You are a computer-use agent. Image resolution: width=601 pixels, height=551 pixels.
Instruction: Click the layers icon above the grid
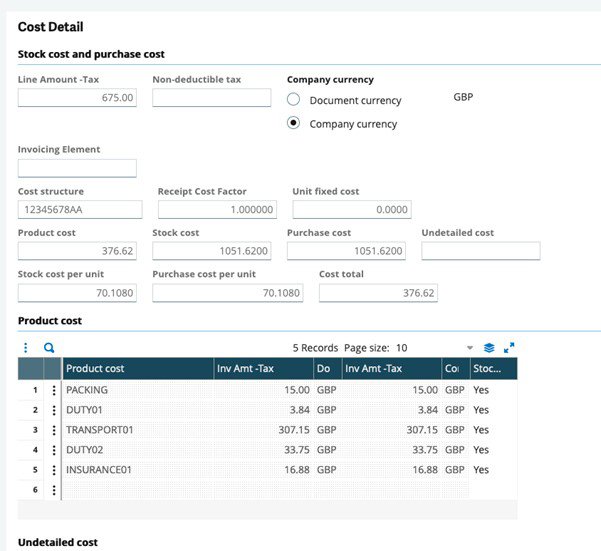coord(489,348)
